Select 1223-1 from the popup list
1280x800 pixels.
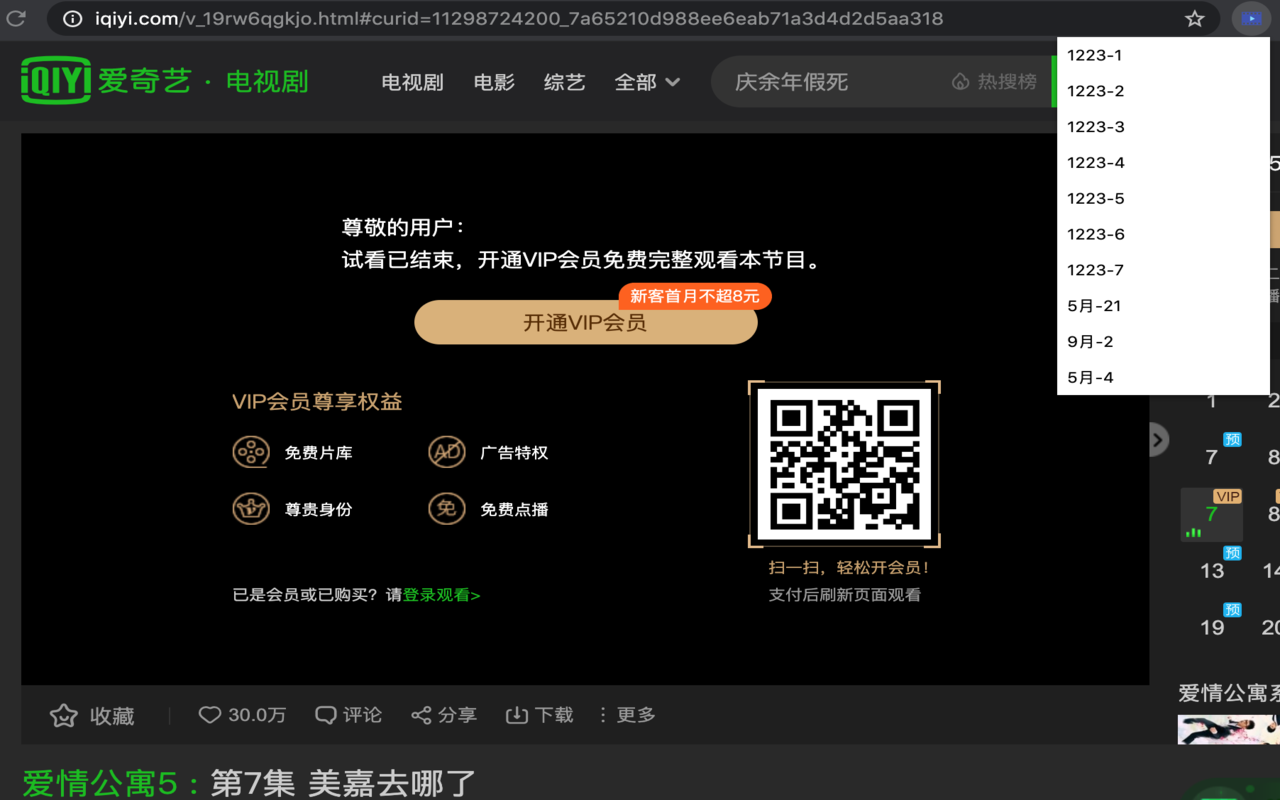1163,55
